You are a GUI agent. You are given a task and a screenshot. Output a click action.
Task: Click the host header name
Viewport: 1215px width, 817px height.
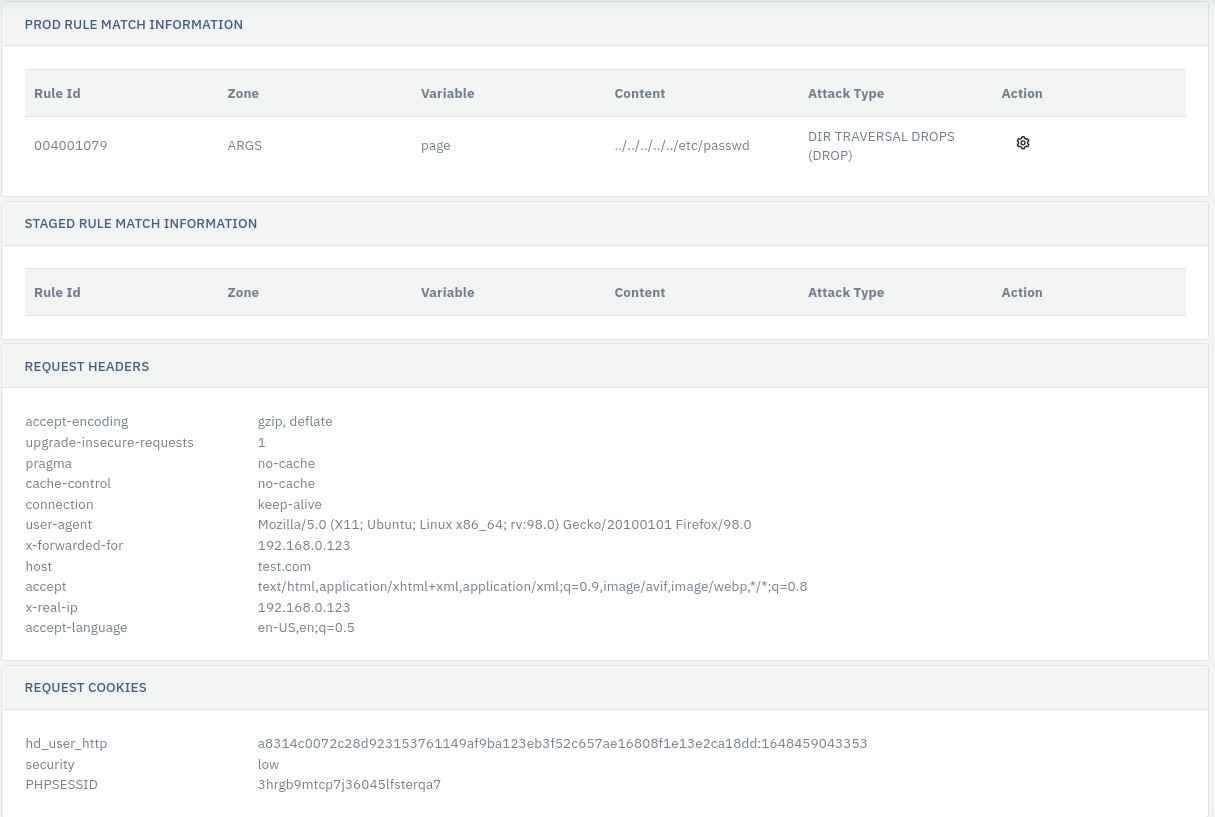point(39,567)
